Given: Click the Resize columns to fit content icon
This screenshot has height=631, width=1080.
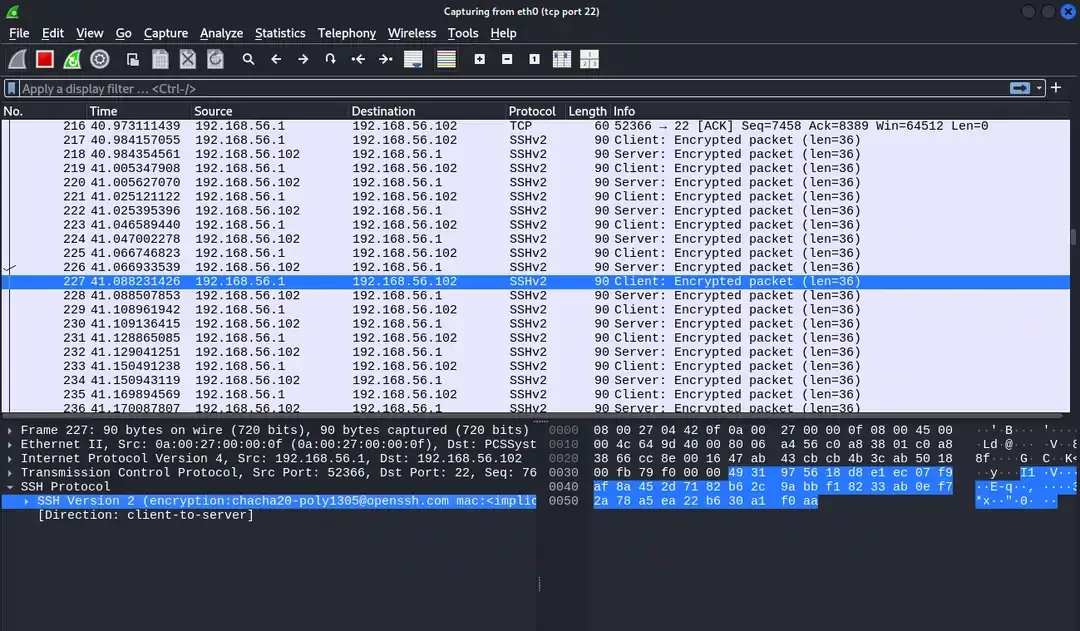Looking at the screenshot, I should click(562, 59).
